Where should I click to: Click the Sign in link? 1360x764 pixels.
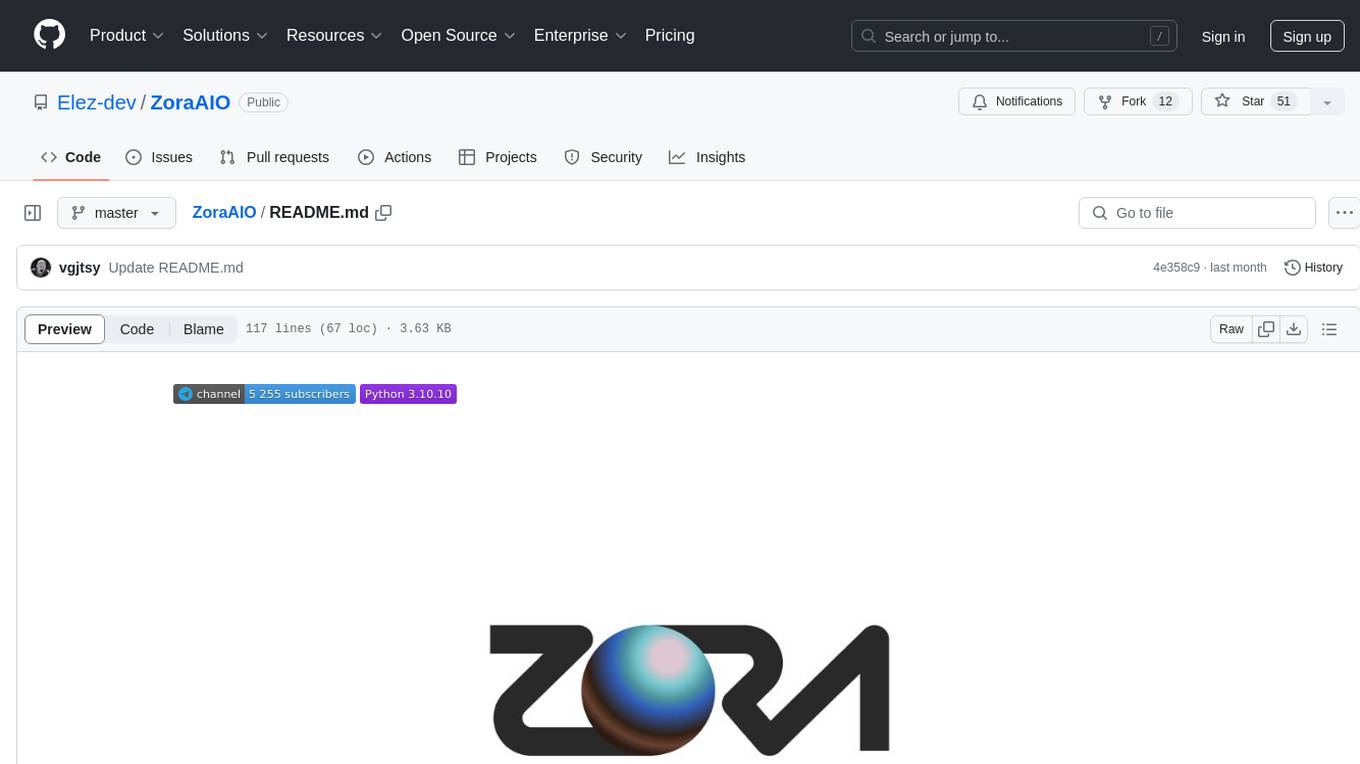1223,36
